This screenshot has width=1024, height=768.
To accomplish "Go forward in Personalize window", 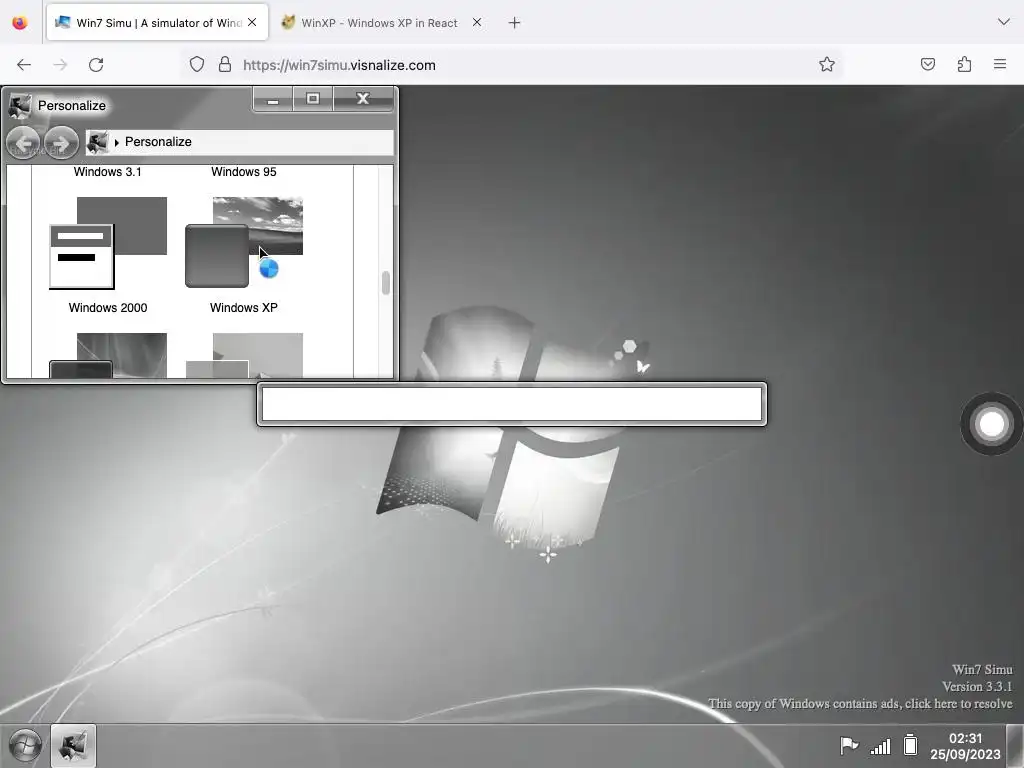I will (61, 142).
